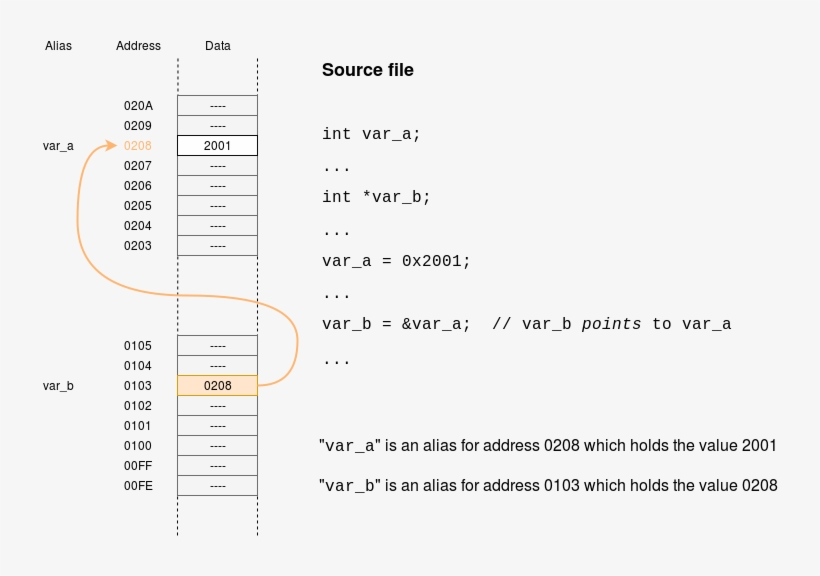Viewport: 820px width, 576px height.
Task: Select the memory cell at address 020A
Action: tap(217, 105)
